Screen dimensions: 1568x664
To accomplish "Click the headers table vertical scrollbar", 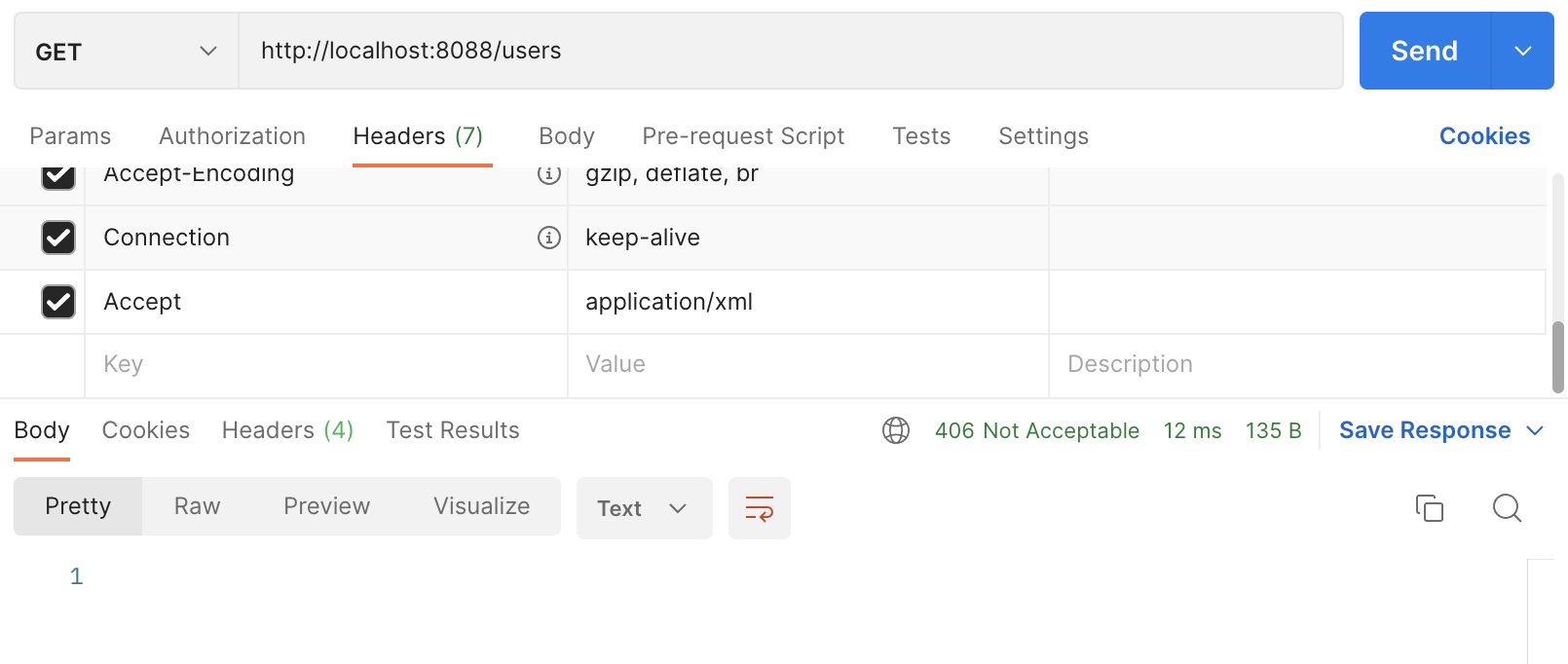I will [1558, 357].
